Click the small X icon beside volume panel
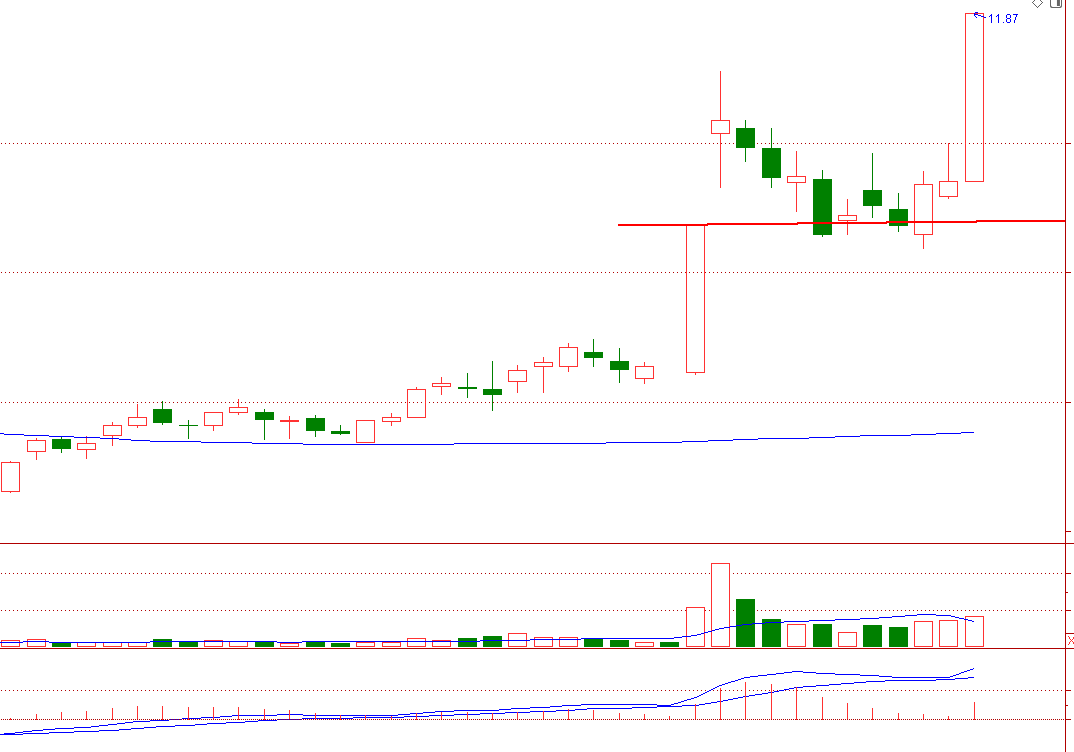The image size is (1074, 752). pyautogui.click(x=1070, y=640)
